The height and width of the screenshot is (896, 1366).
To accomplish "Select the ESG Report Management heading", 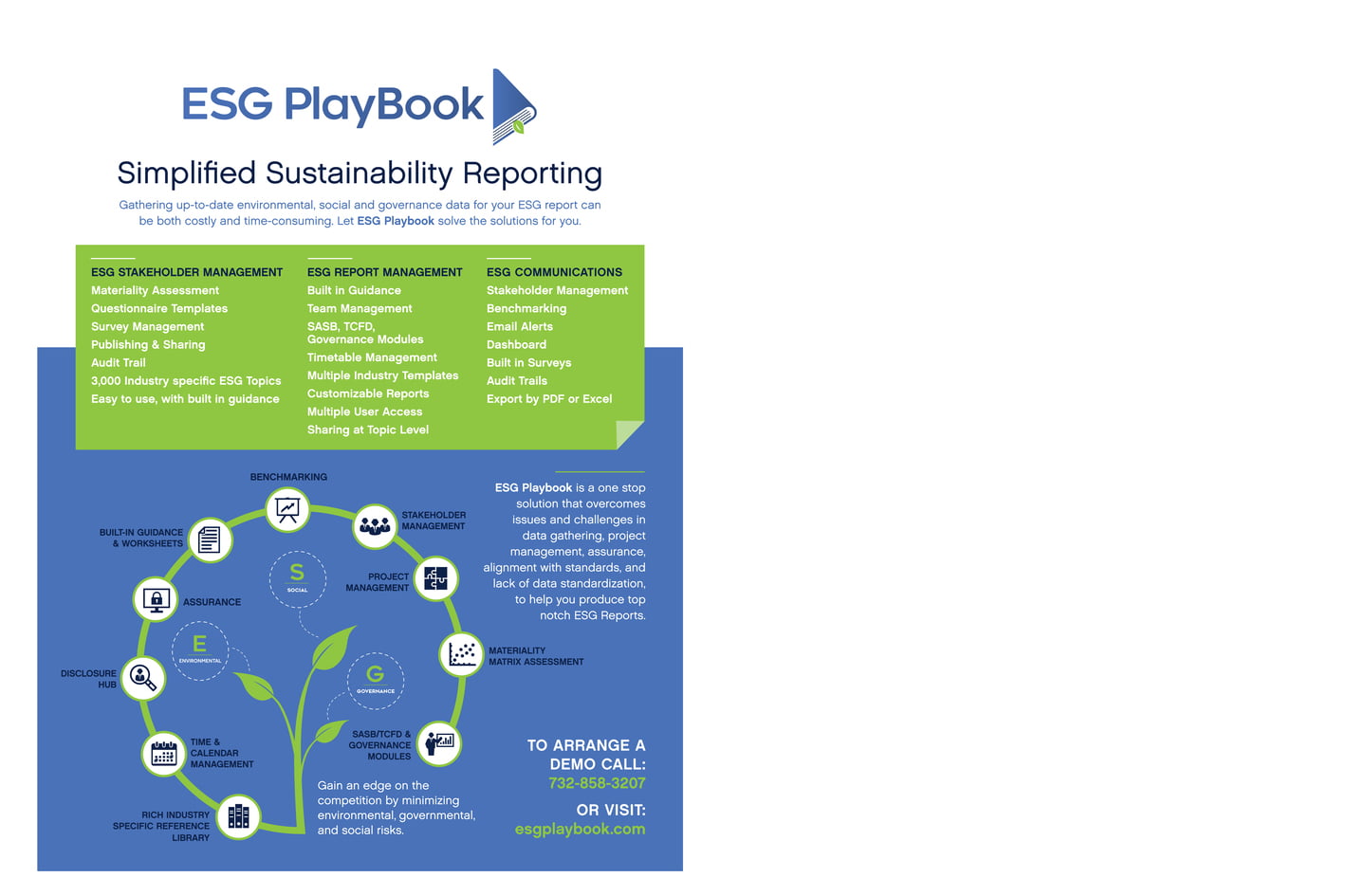I will [x=384, y=272].
